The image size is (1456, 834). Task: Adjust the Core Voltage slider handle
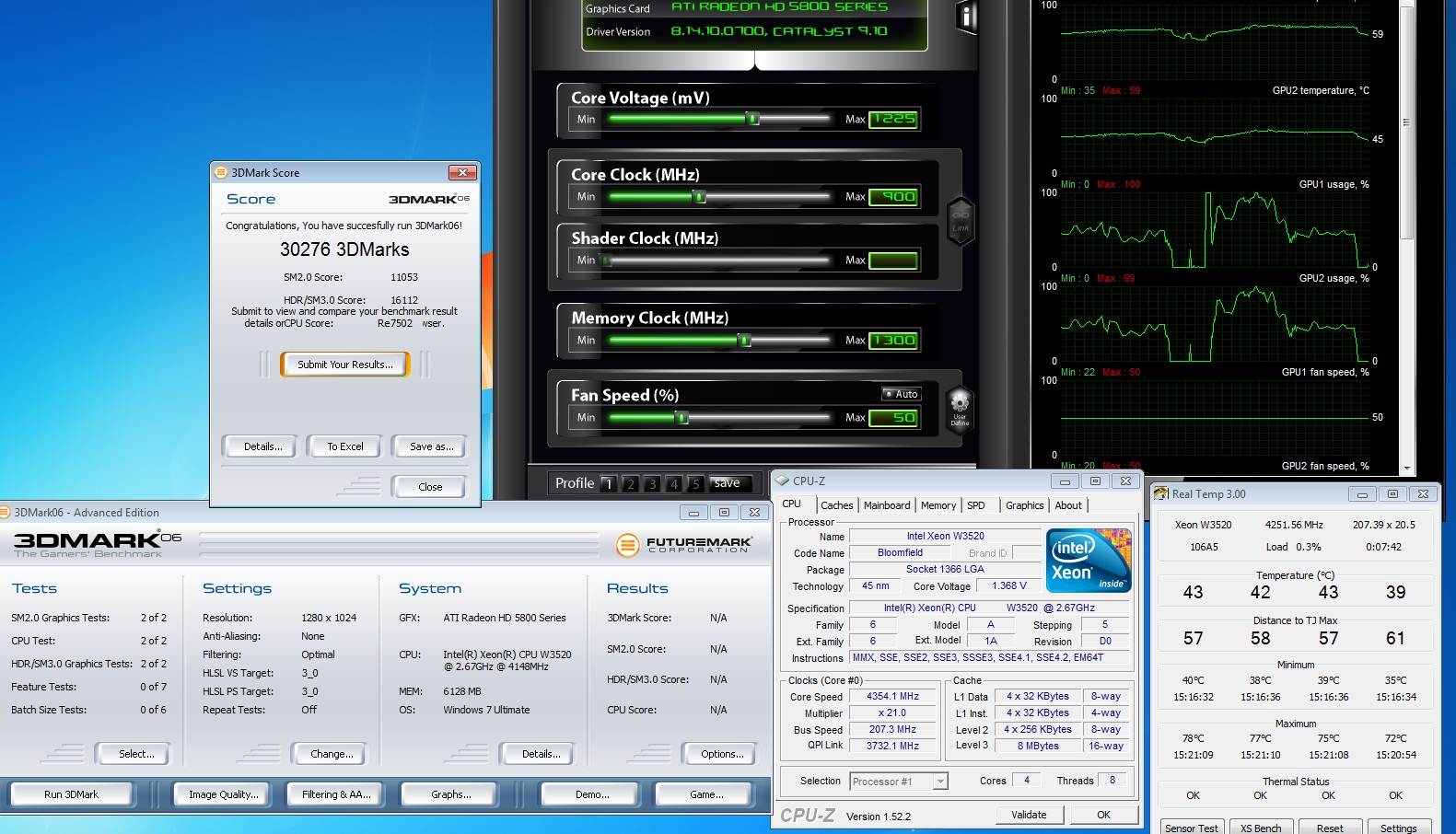click(x=753, y=119)
